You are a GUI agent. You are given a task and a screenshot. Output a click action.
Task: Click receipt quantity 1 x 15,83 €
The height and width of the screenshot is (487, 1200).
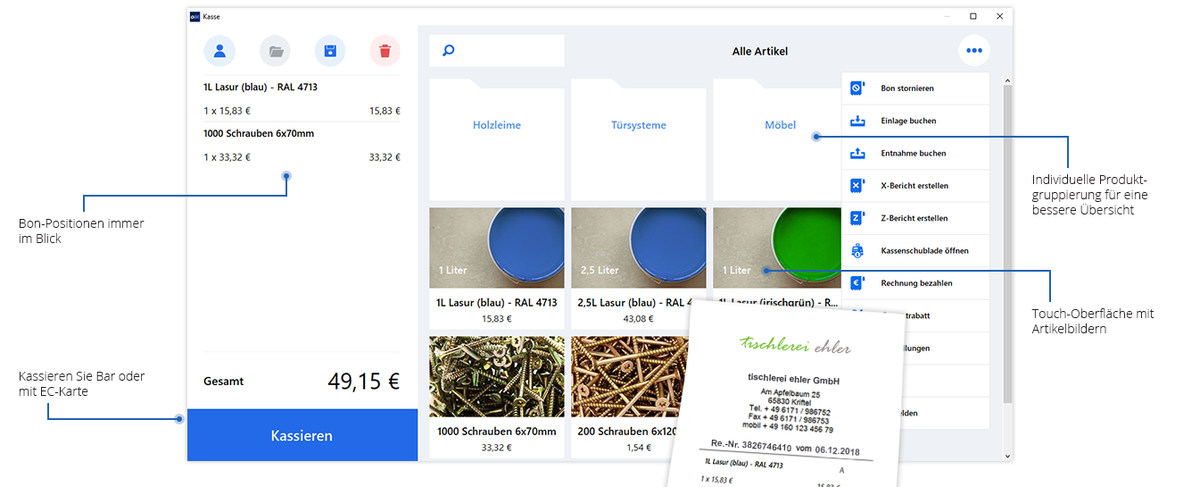point(227,111)
